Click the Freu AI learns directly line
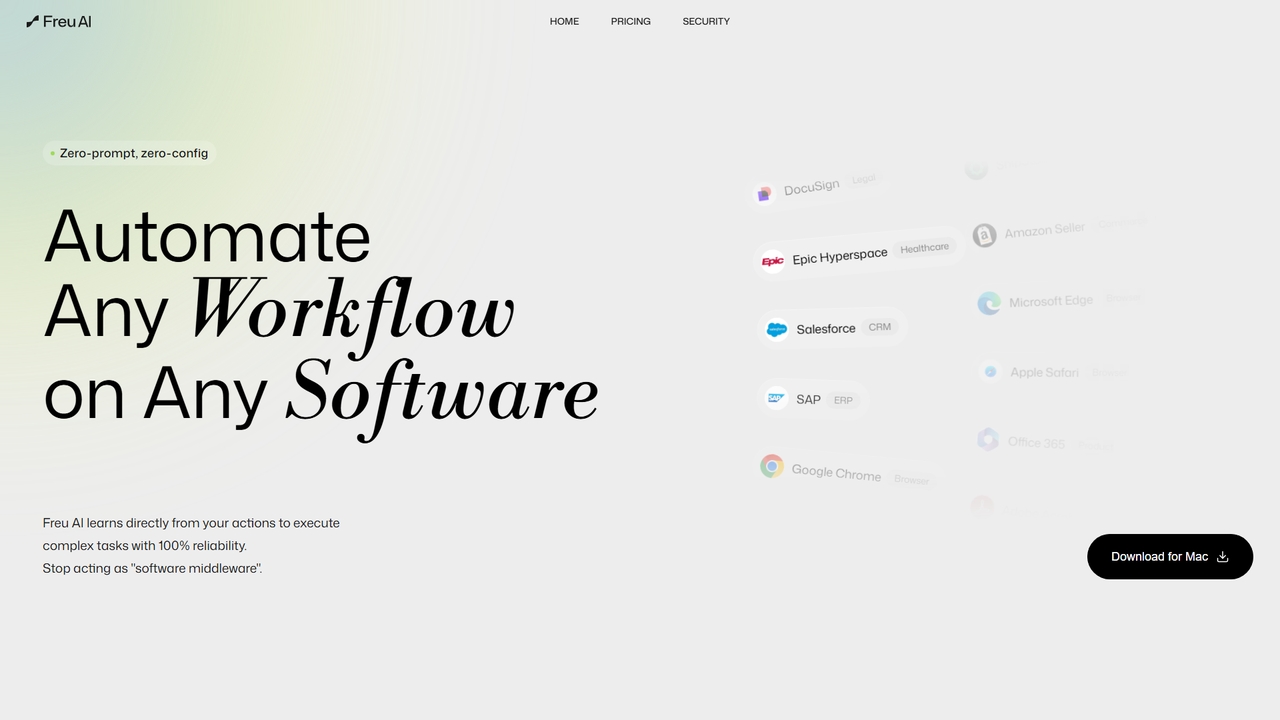 click(191, 523)
